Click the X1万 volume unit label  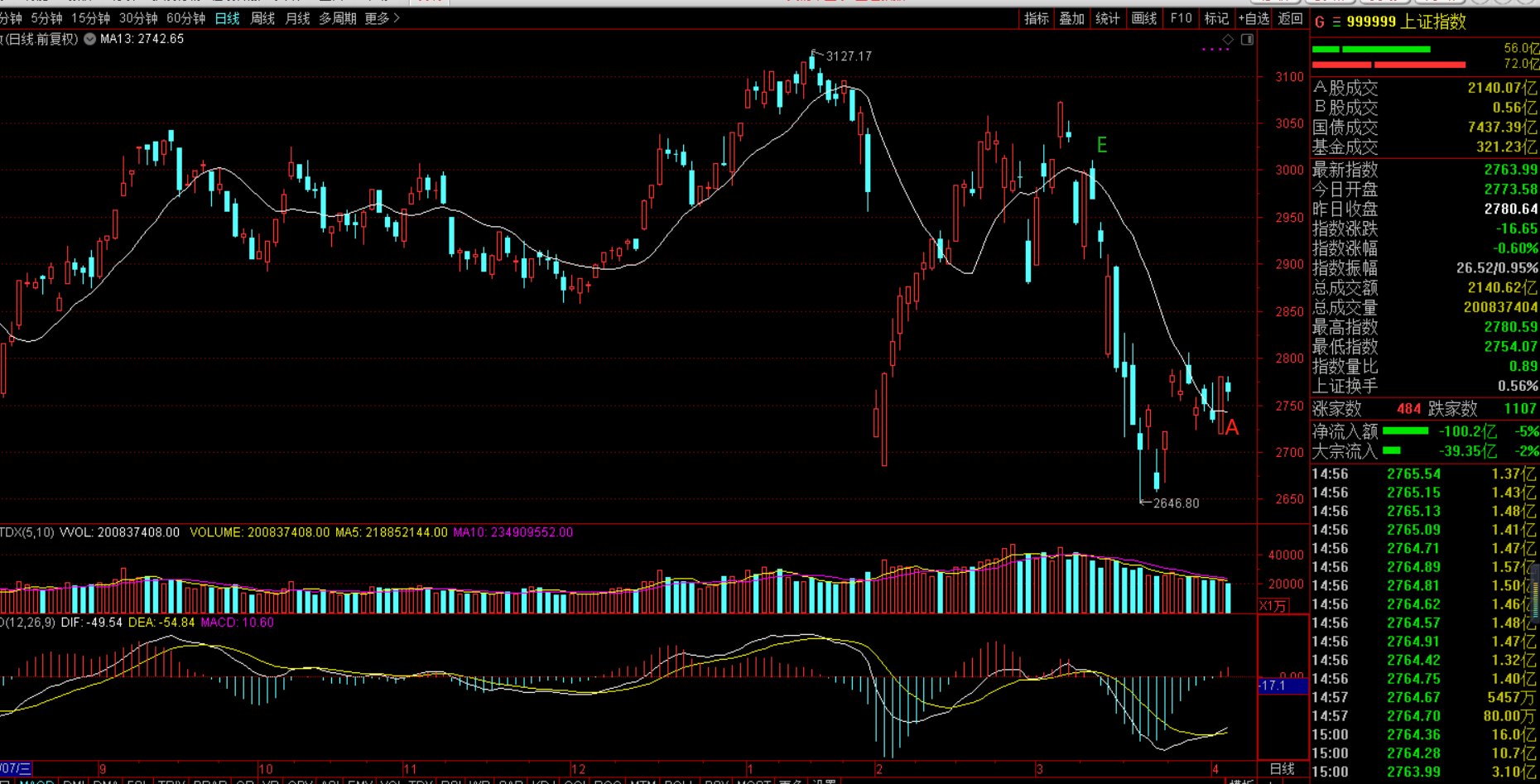click(1273, 606)
